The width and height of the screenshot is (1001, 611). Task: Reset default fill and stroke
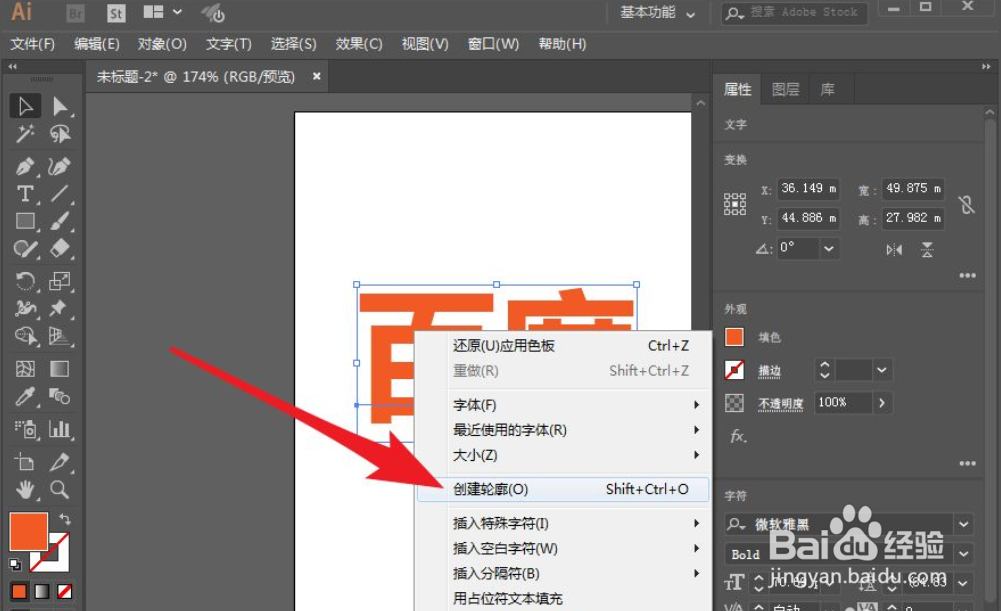coord(15,564)
